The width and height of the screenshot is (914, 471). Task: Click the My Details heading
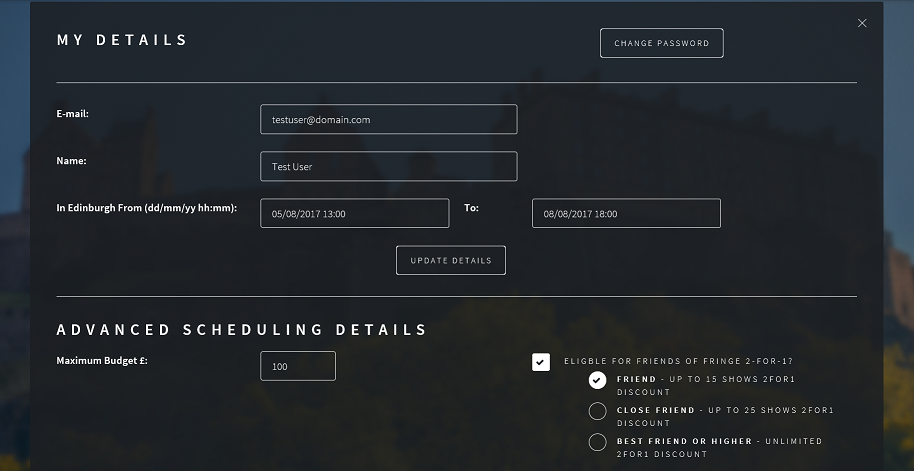coord(122,41)
